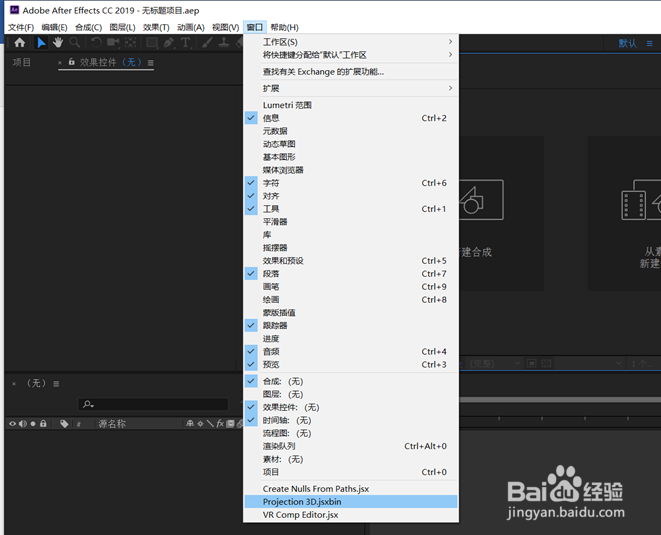
Task: Select the Rectangle shape tool
Action: coord(152,43)
